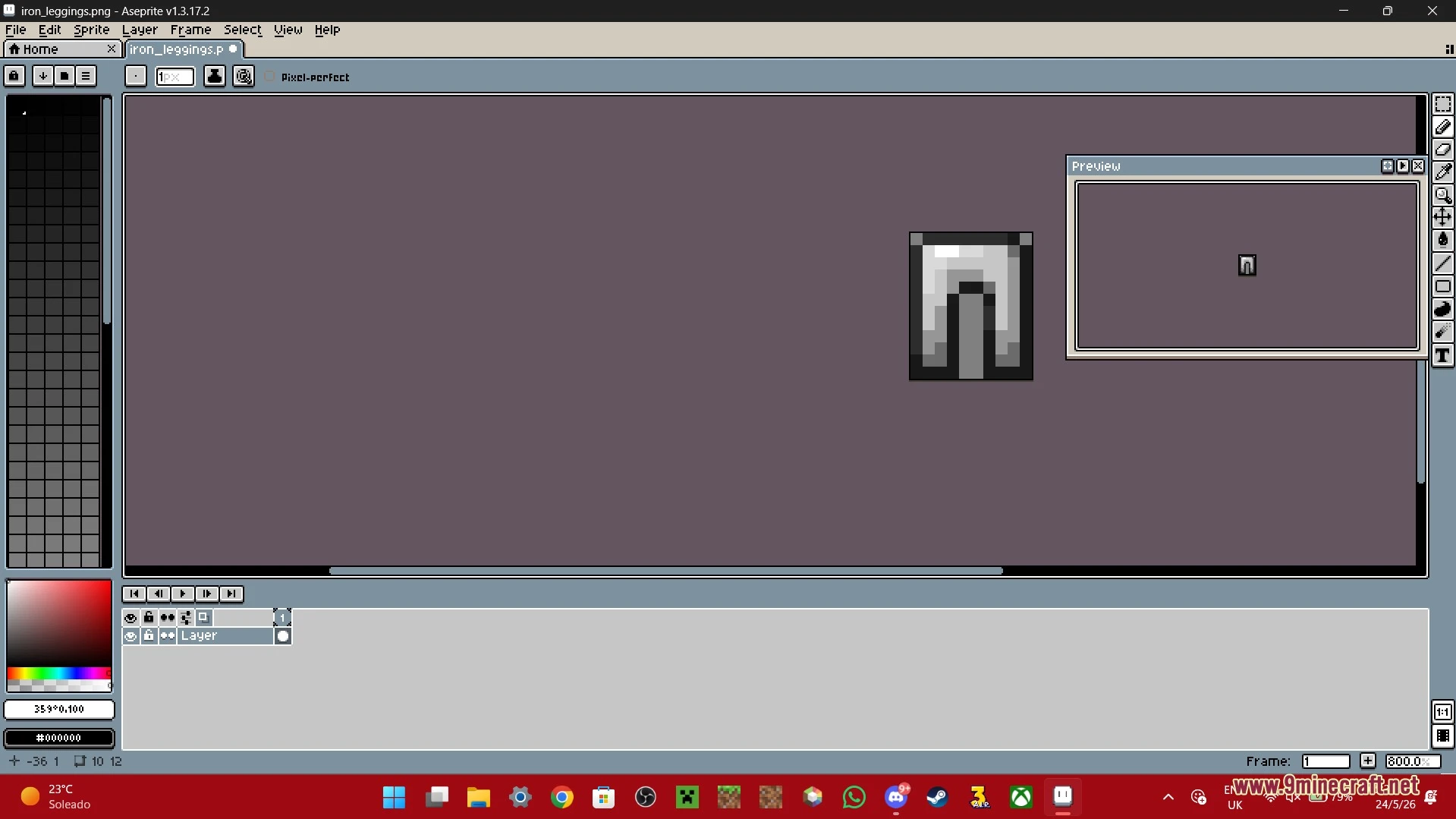Click the color saturation-value picker square
Image resolution: width=1456 pixels, height=819 pixels.
tap(59, 623)
